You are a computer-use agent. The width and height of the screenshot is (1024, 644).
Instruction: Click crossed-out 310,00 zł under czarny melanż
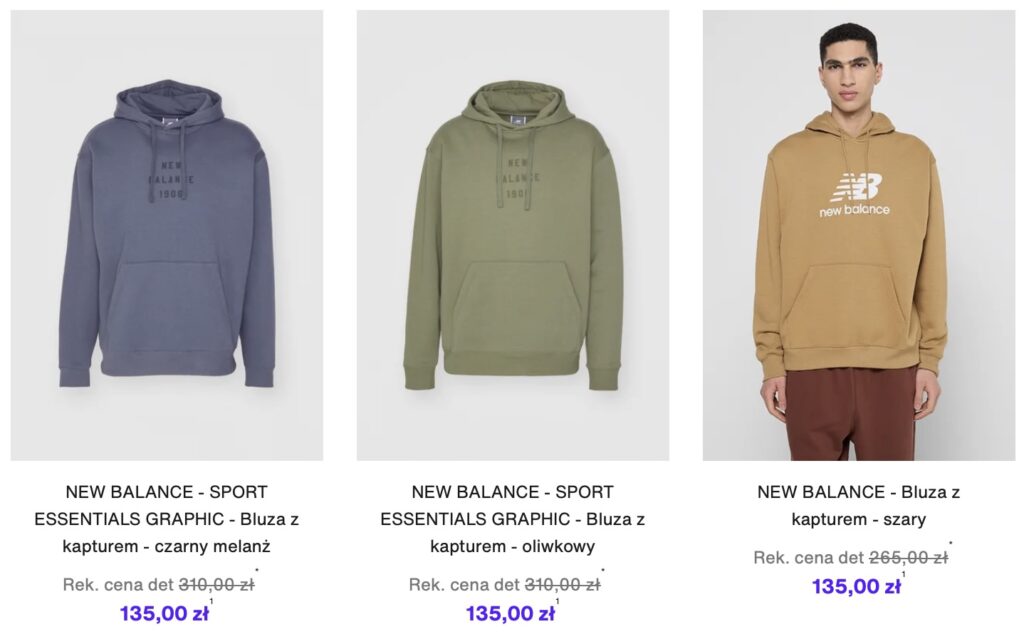[x=216, y=585]
